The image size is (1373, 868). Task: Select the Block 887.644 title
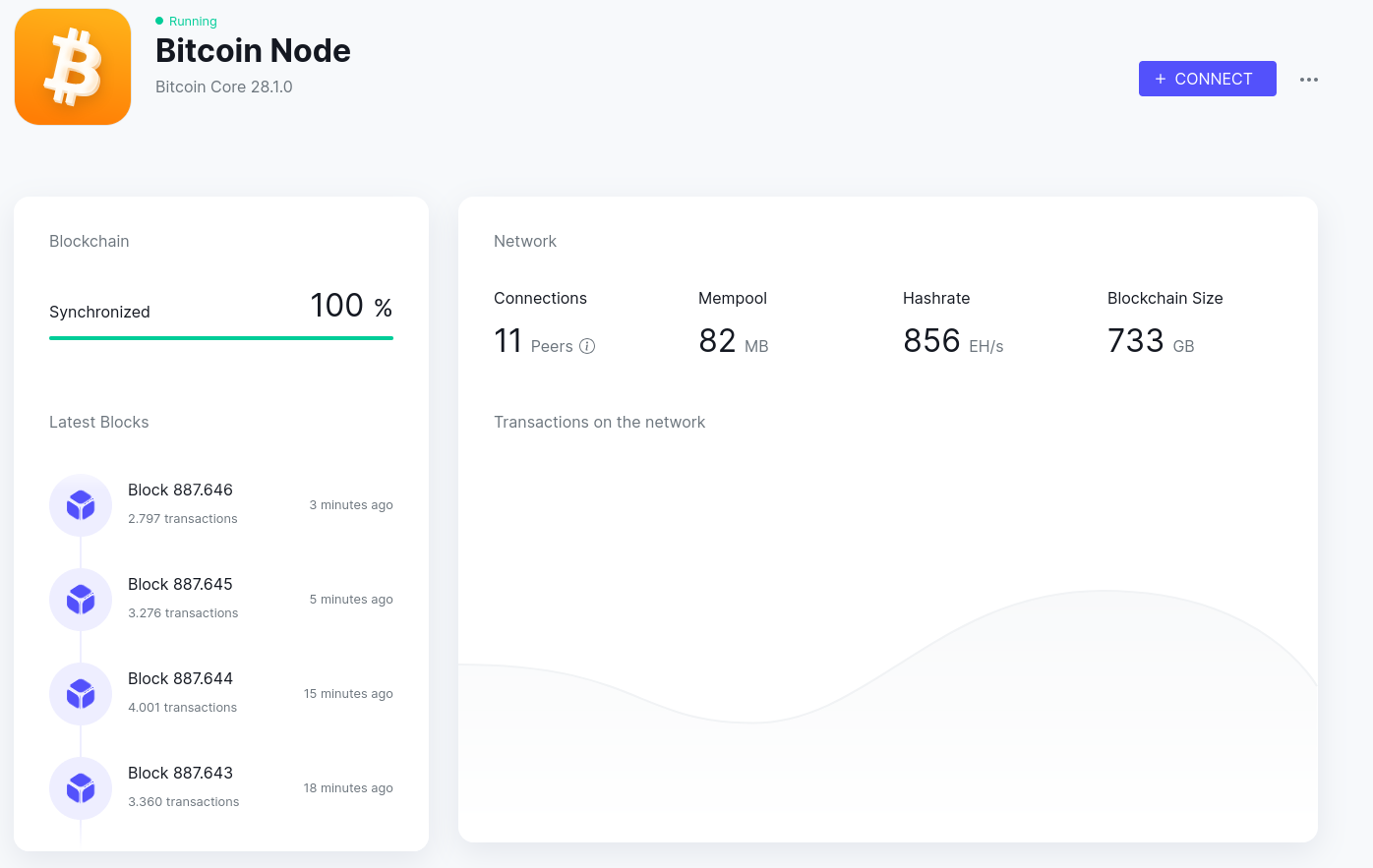pos(180,678)
